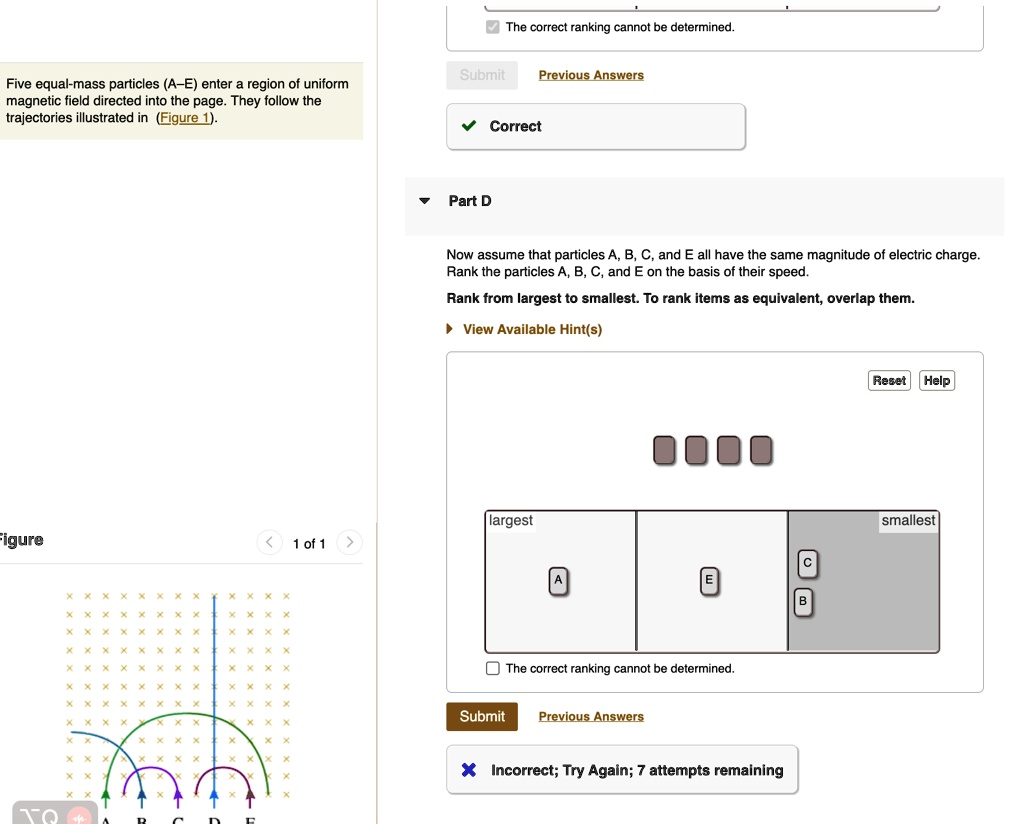The image size is (1024, 824).
Task: Open the Figure 1 link
Action: (x=185, y=118)
